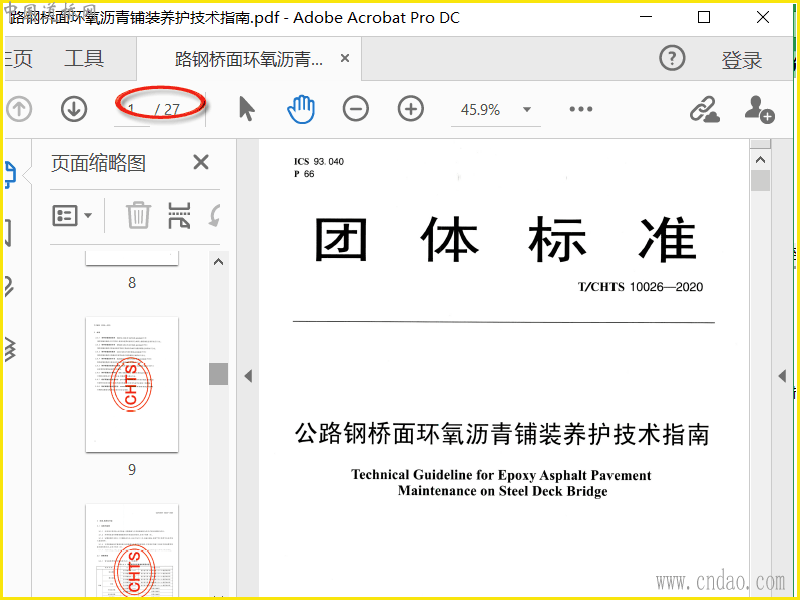The image size is (800, 600).
Task: Rotate pages with the rotate icon
Action: click(215, 215)
